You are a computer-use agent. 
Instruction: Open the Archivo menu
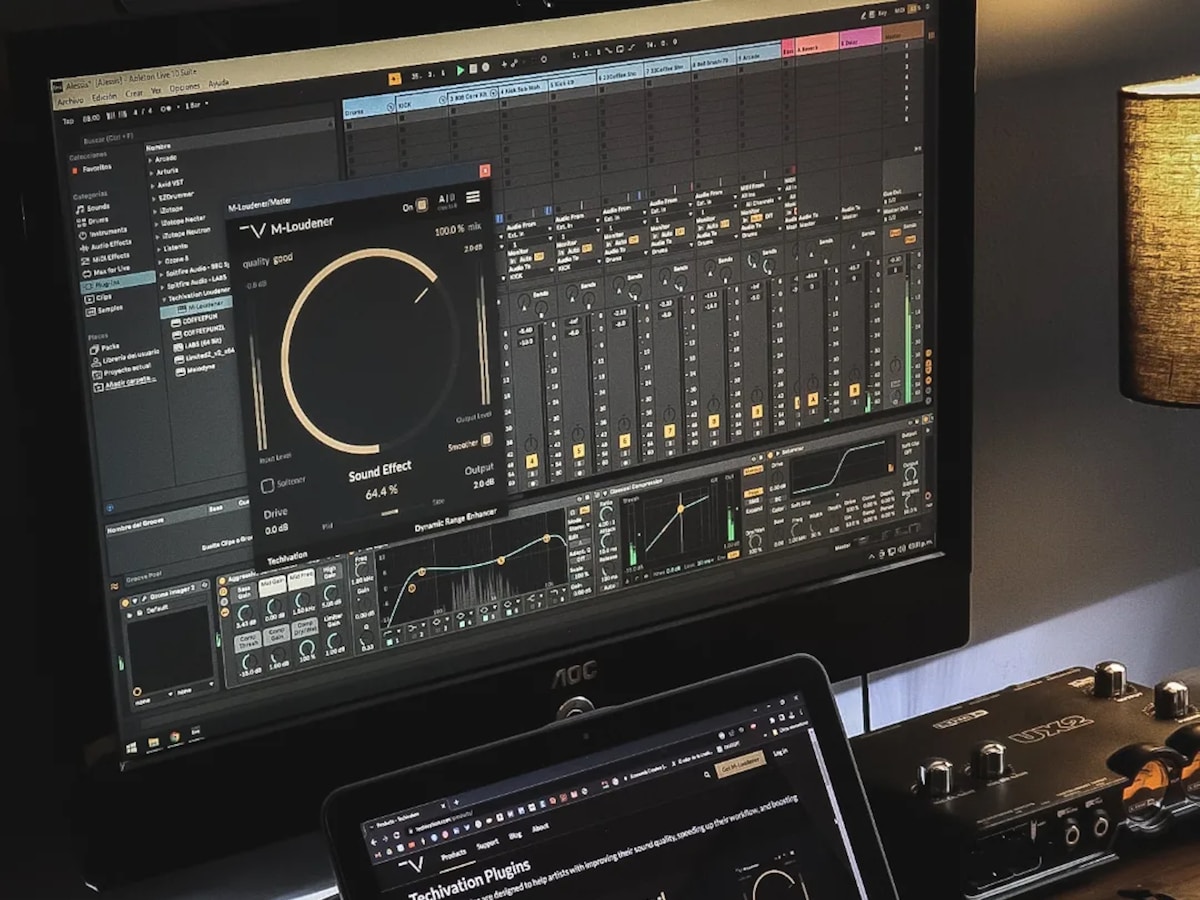coord(71,101)
